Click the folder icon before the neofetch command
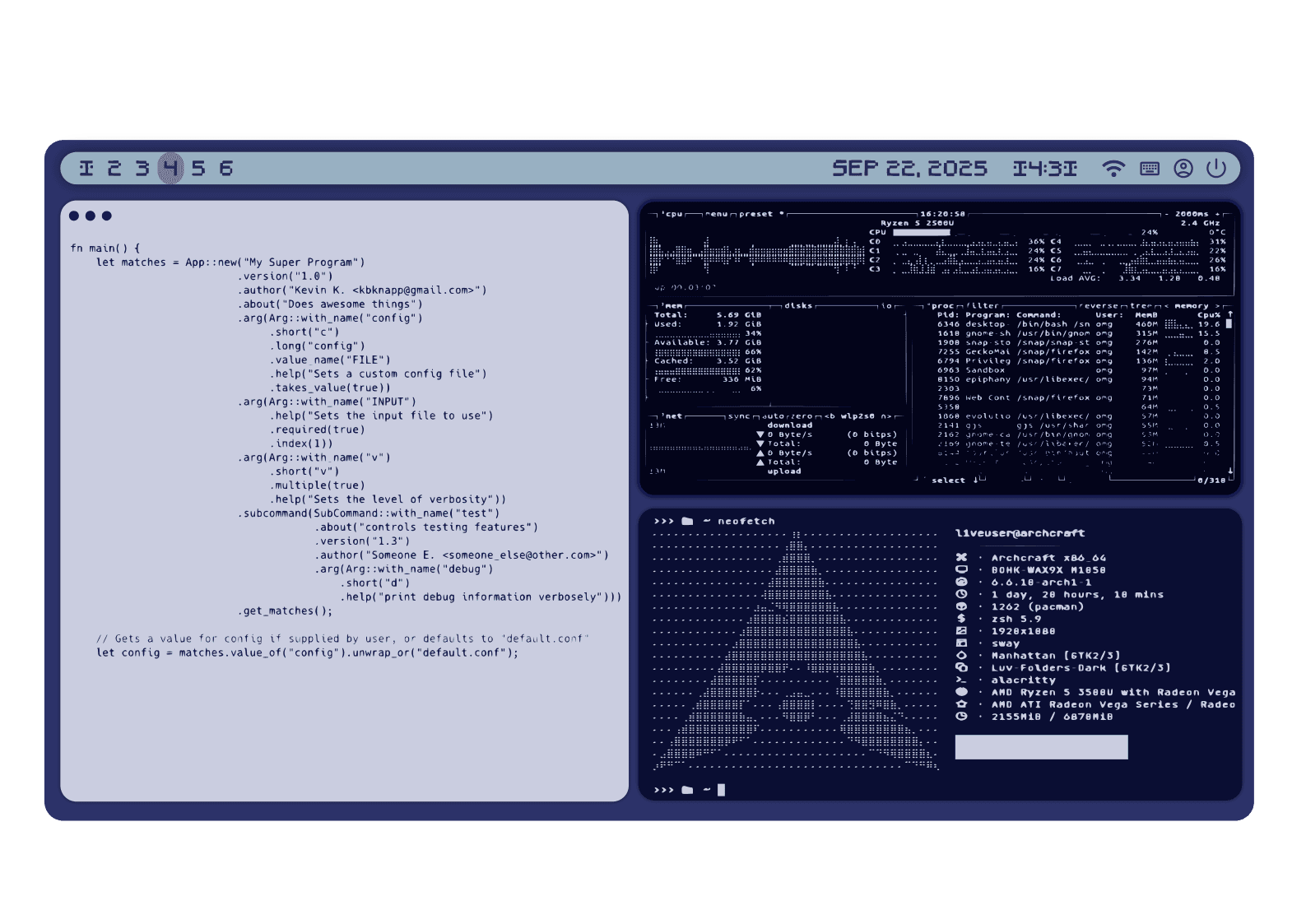Image resolution: width=1306 pixels, height=924 pixels. tap(687, 521)
